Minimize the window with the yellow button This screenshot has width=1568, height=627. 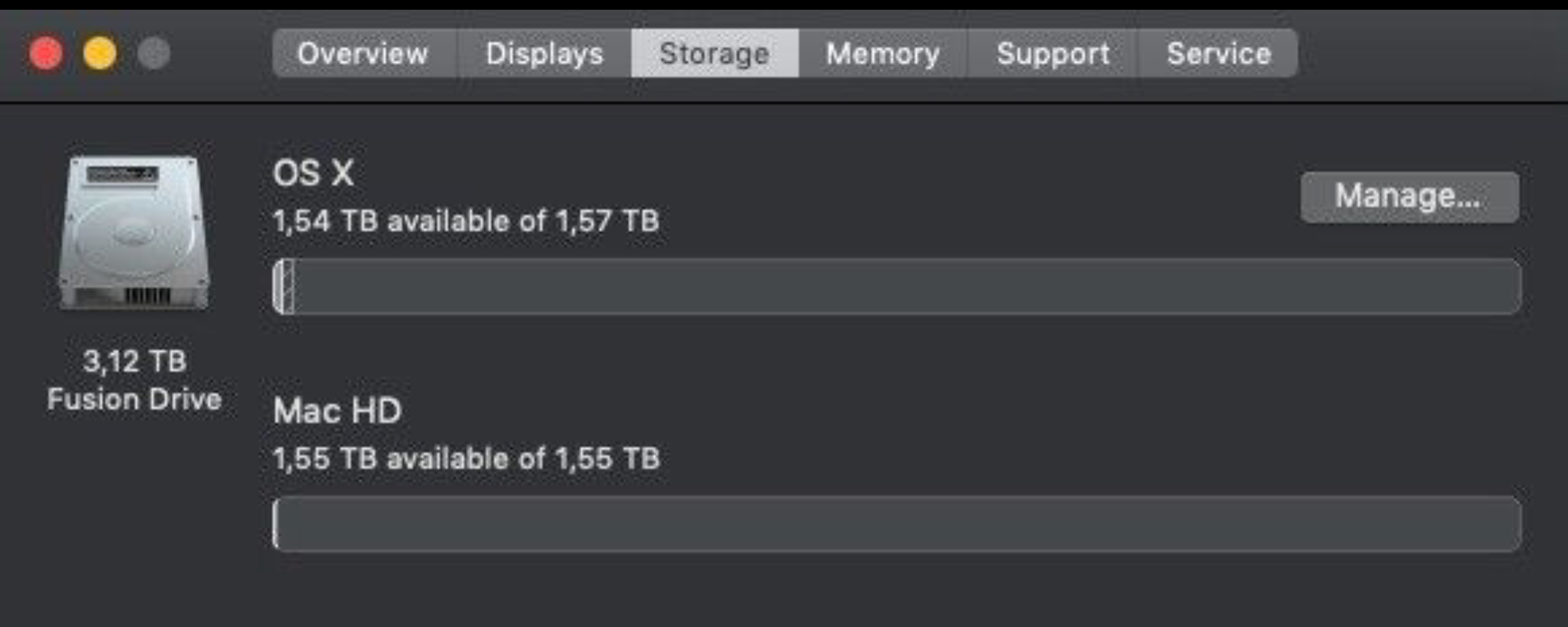pyautogui.click(x=100, y=53)
